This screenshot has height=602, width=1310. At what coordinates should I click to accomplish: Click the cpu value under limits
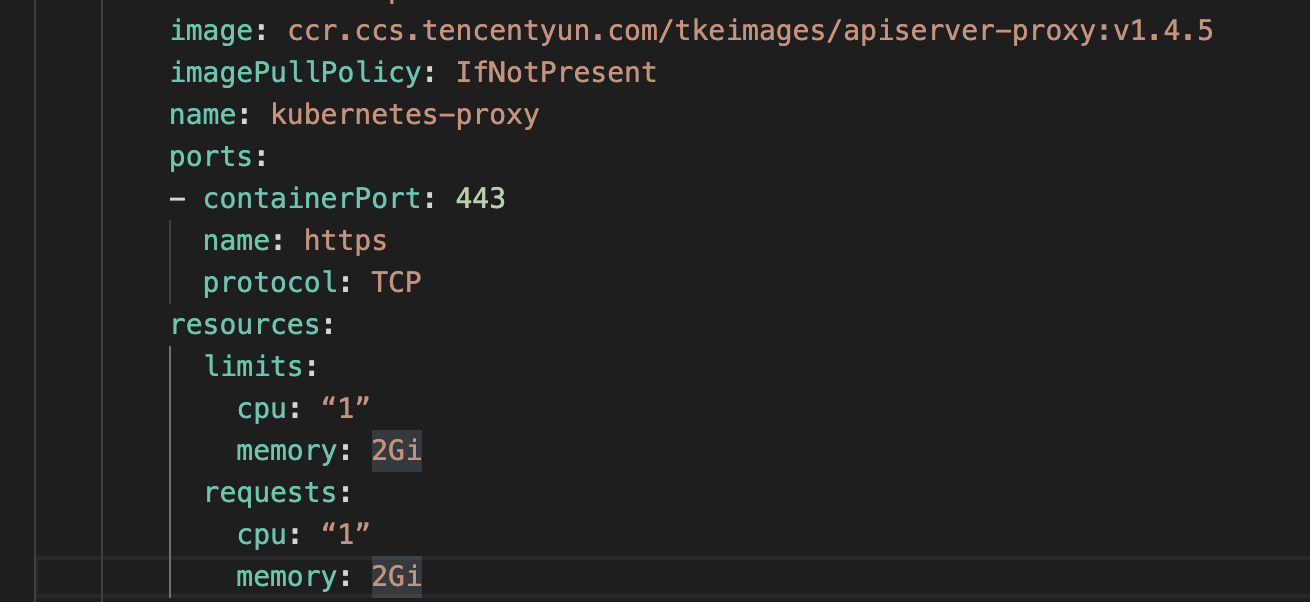click(x=345, y=409)
